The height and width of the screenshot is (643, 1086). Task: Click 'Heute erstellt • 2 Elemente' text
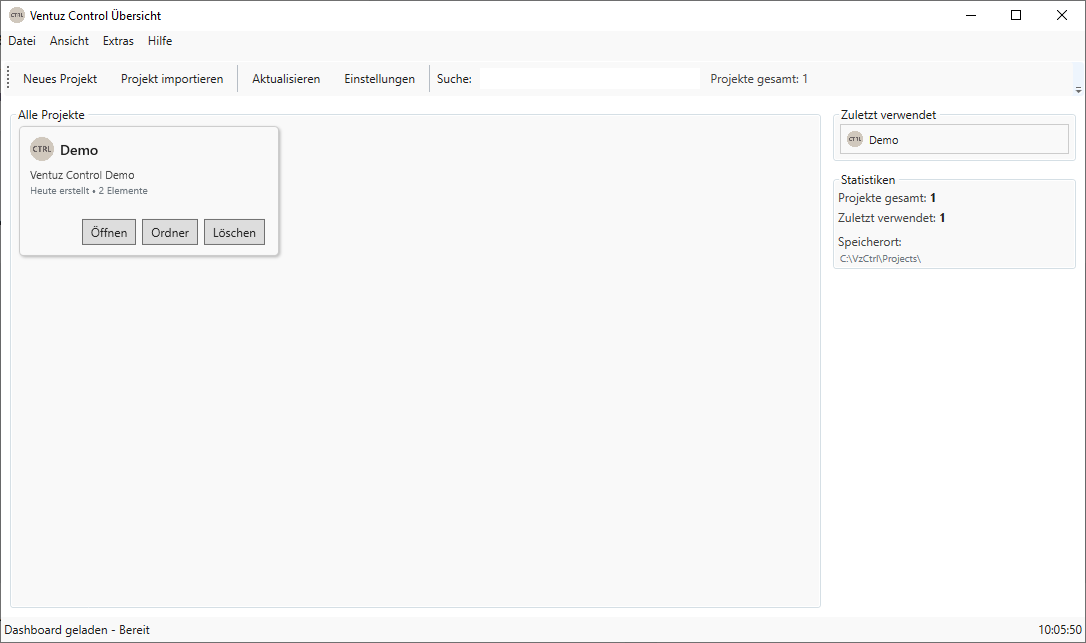click(89, 191)
